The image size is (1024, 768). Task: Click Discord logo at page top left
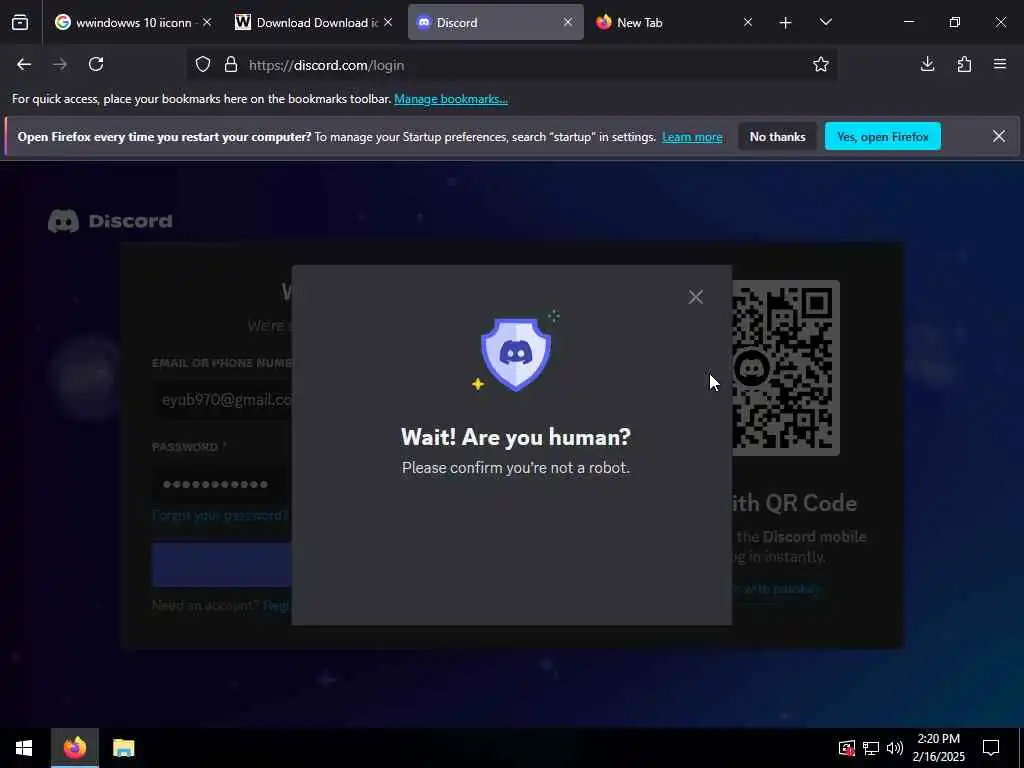click(110, 221)
